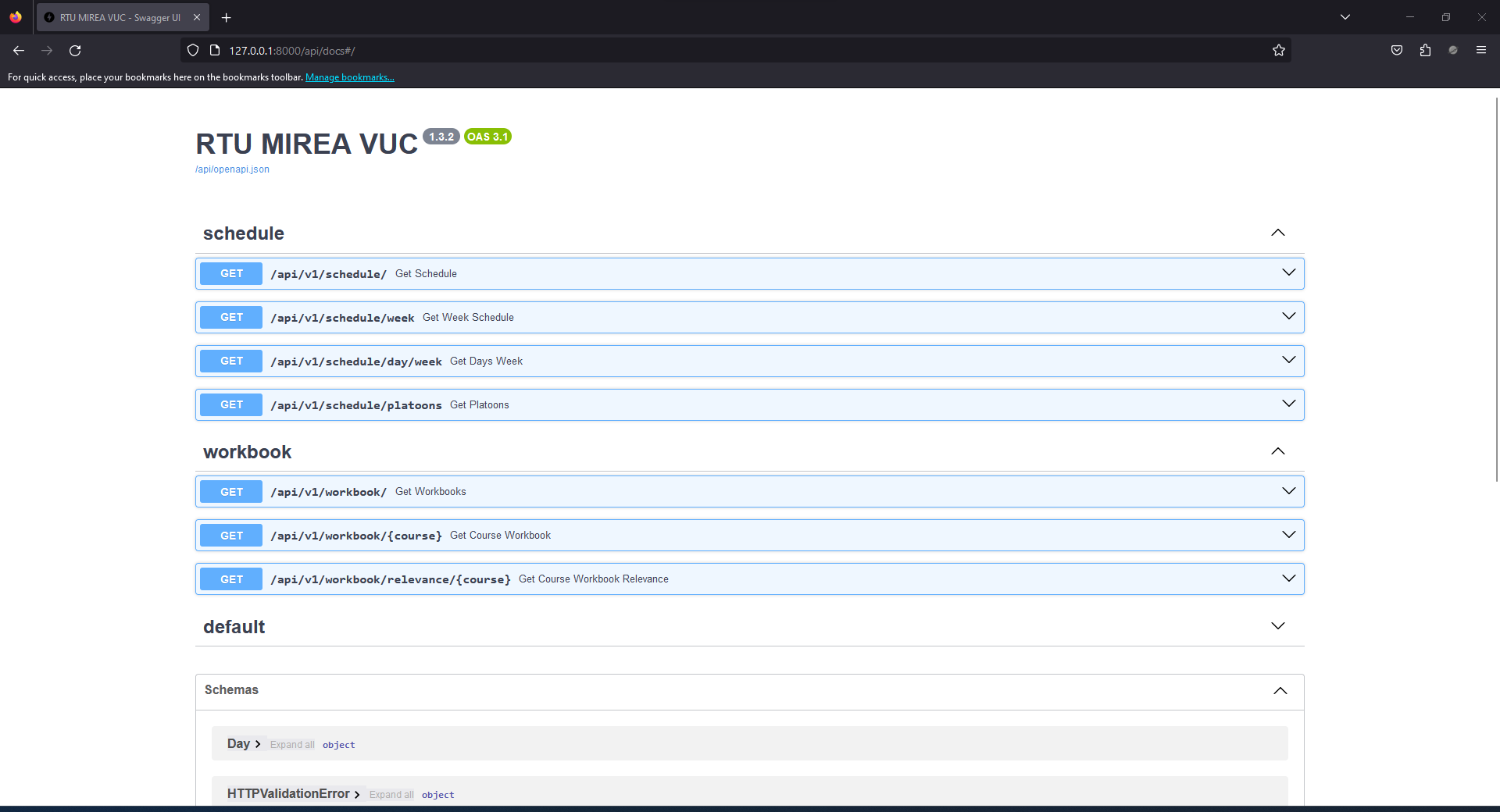Click GET badge for /api/v1/workbook/
Screen dimensions: 1500x812
tap(231, 492)
